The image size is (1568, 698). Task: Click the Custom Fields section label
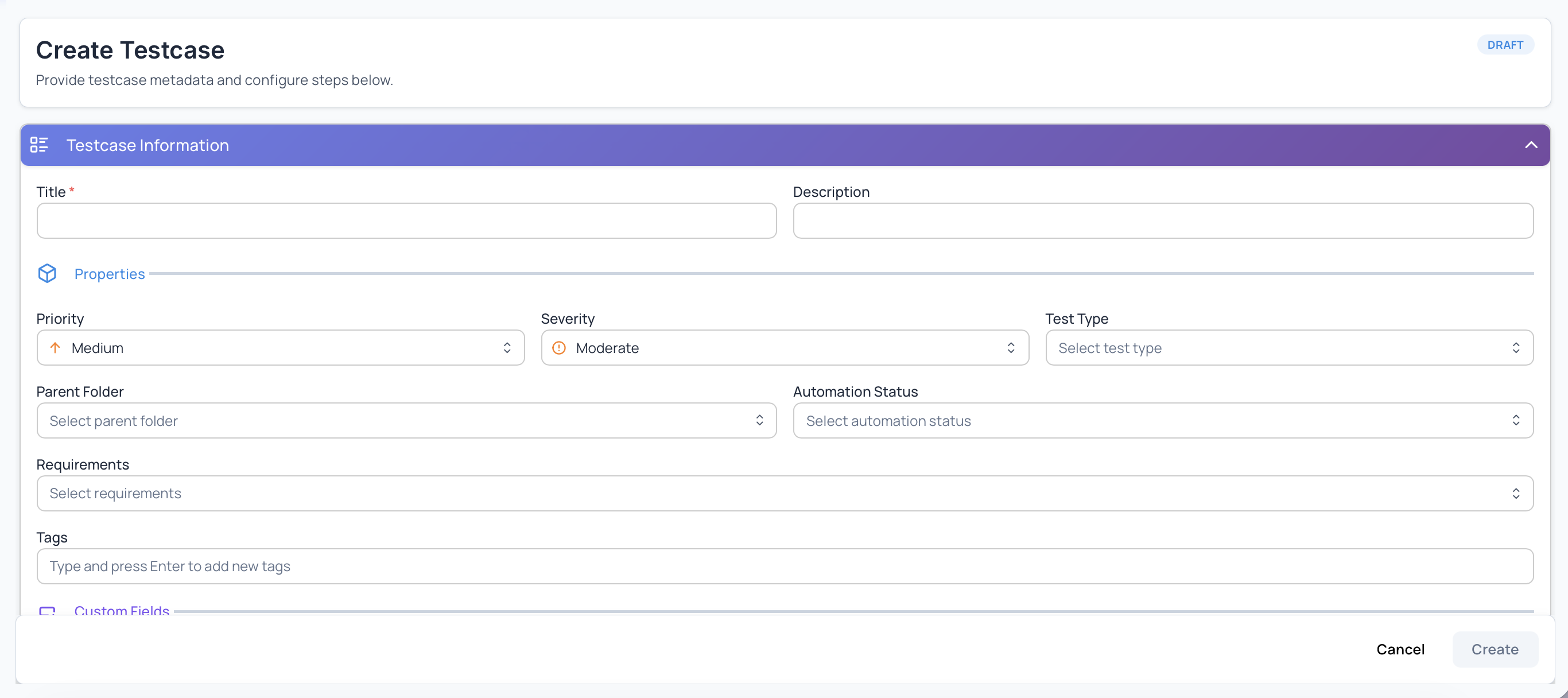pos(122,611)
